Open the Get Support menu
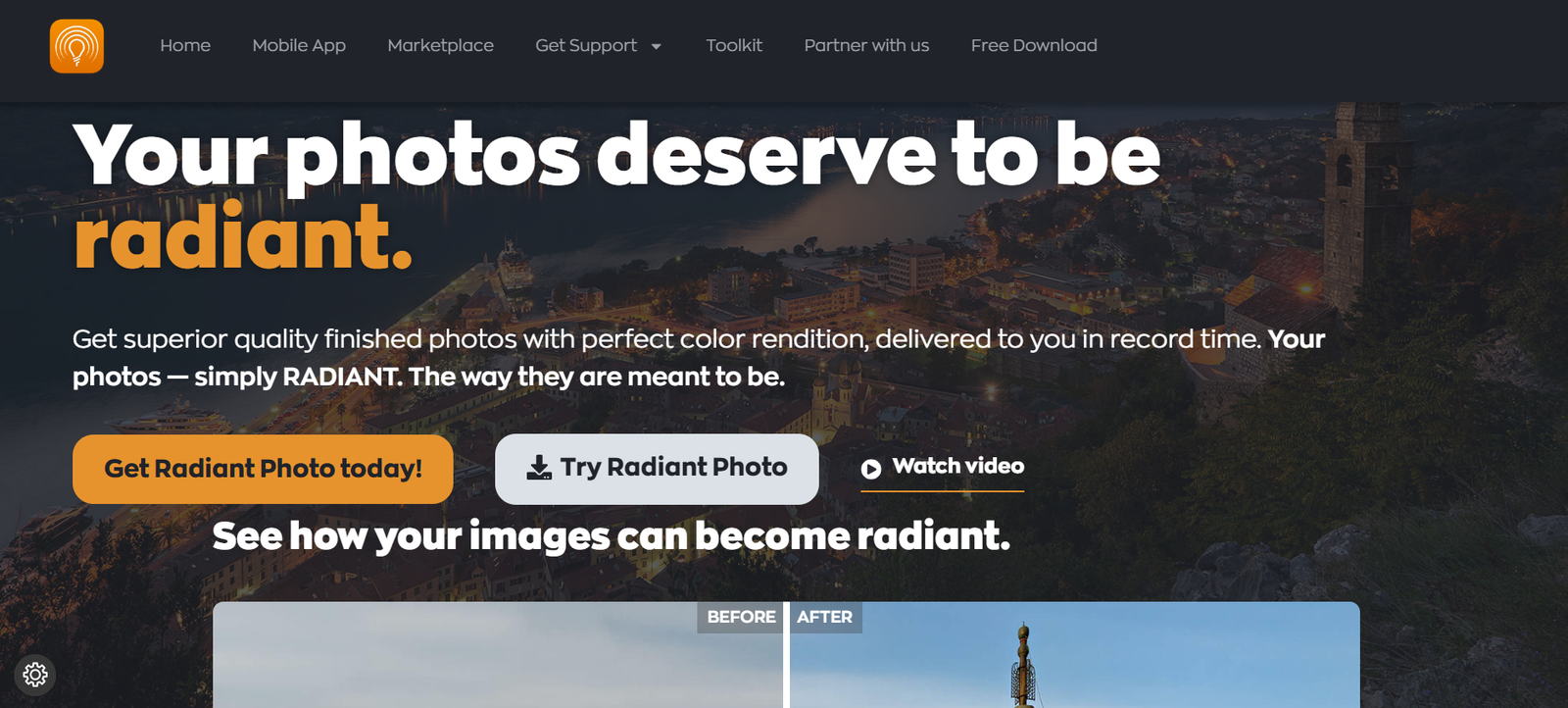Viewport: 1568px width, 708px height. (586, 45)
